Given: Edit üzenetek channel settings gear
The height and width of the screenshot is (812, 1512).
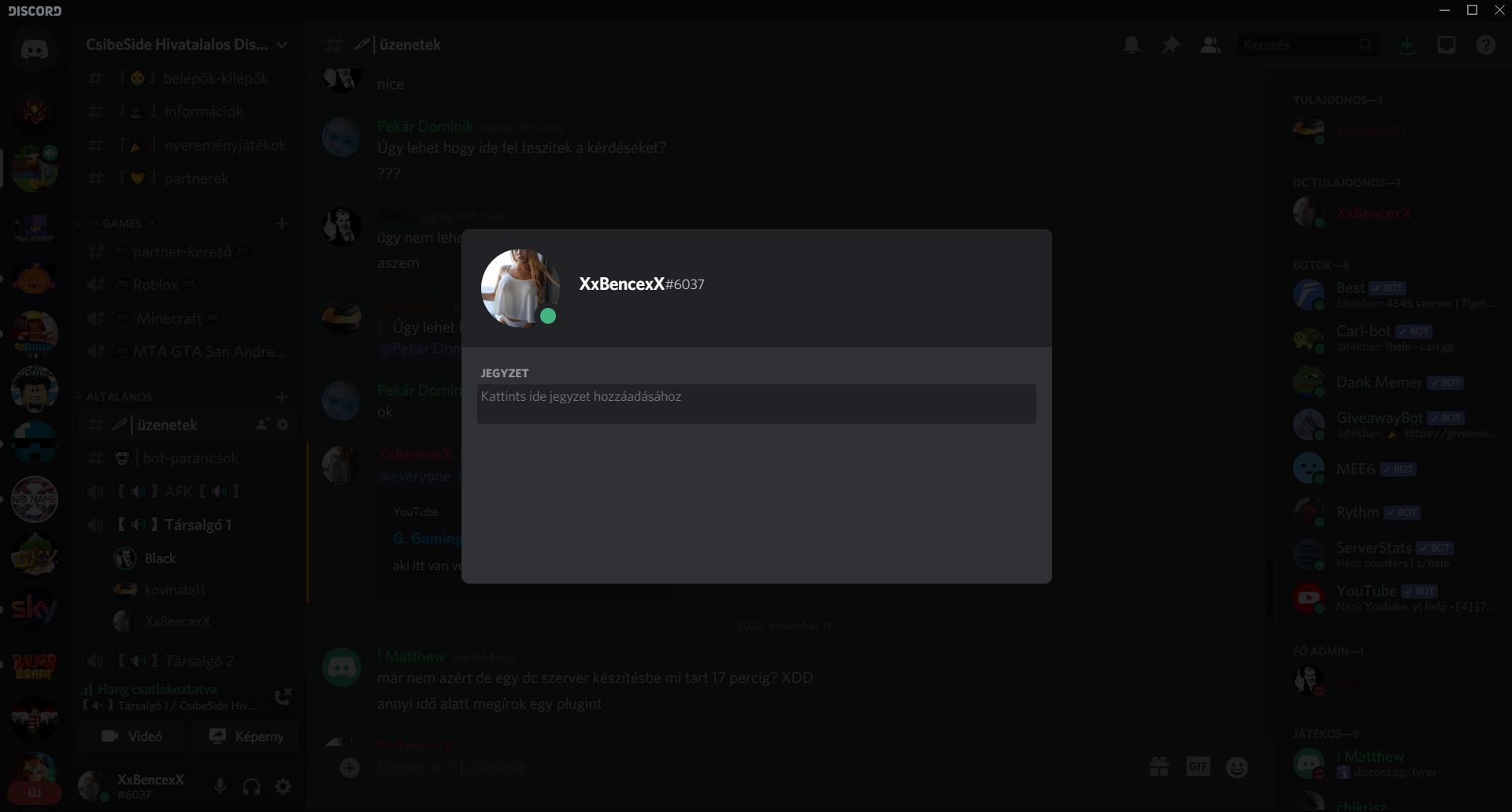Looking at the screenshot, I should click(283, 425).
